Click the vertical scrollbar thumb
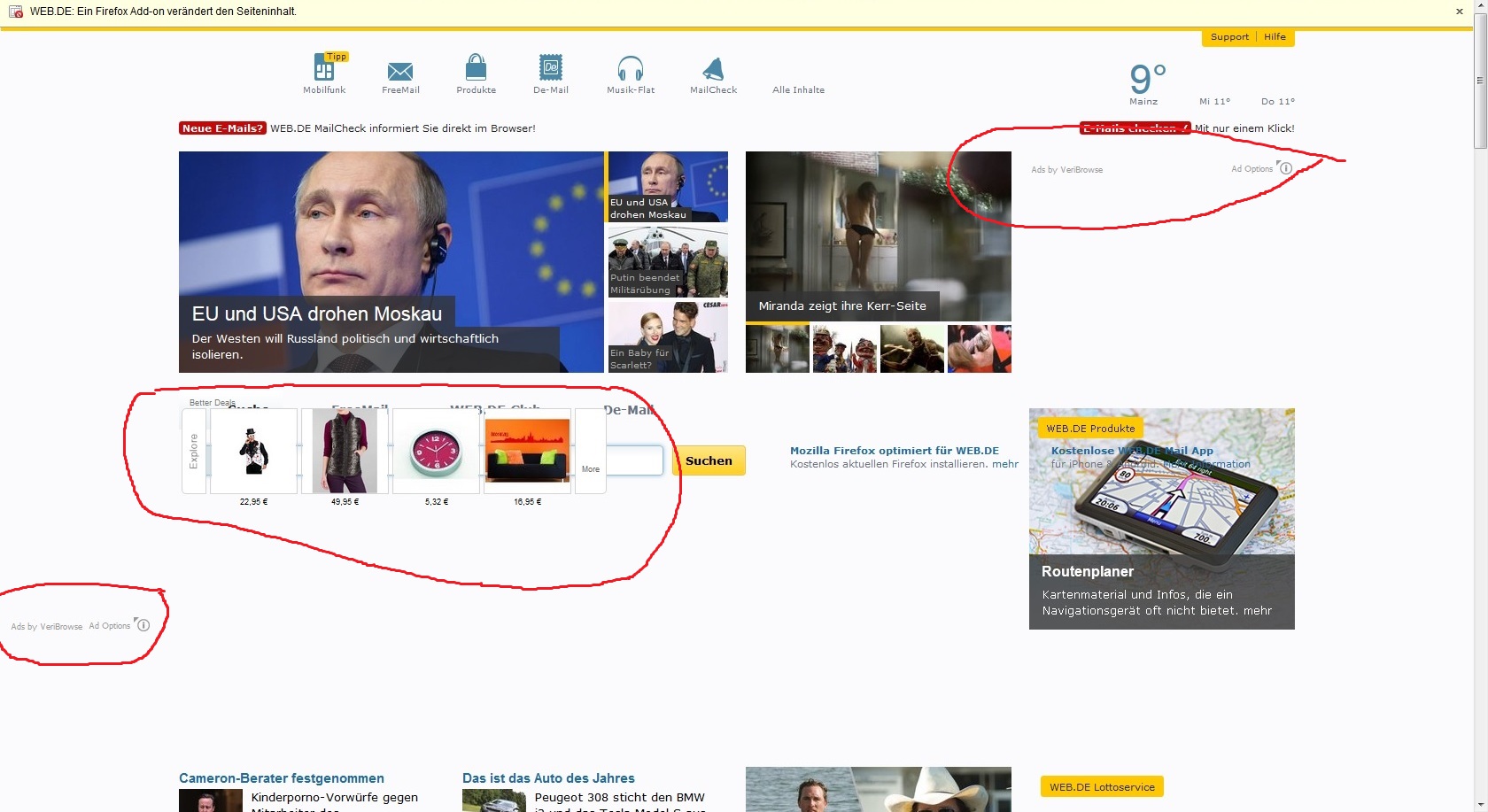This screenshot has width=1488, height=812. 1480,81
